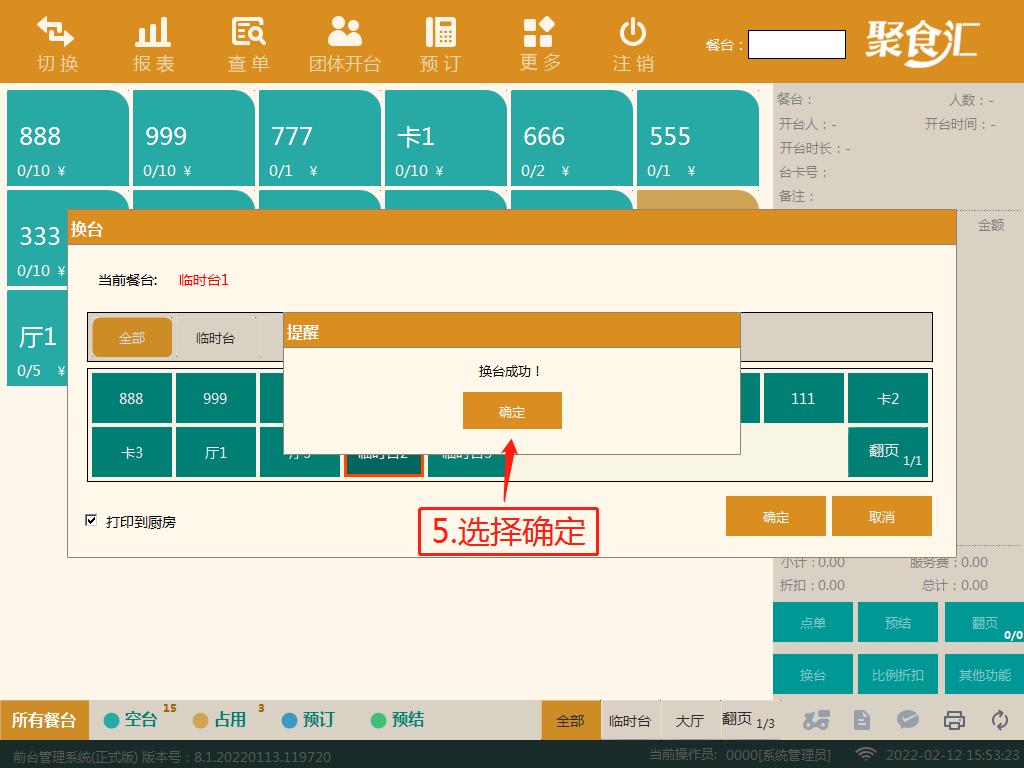Select the 大厅 tab in bottom bar

690,720
